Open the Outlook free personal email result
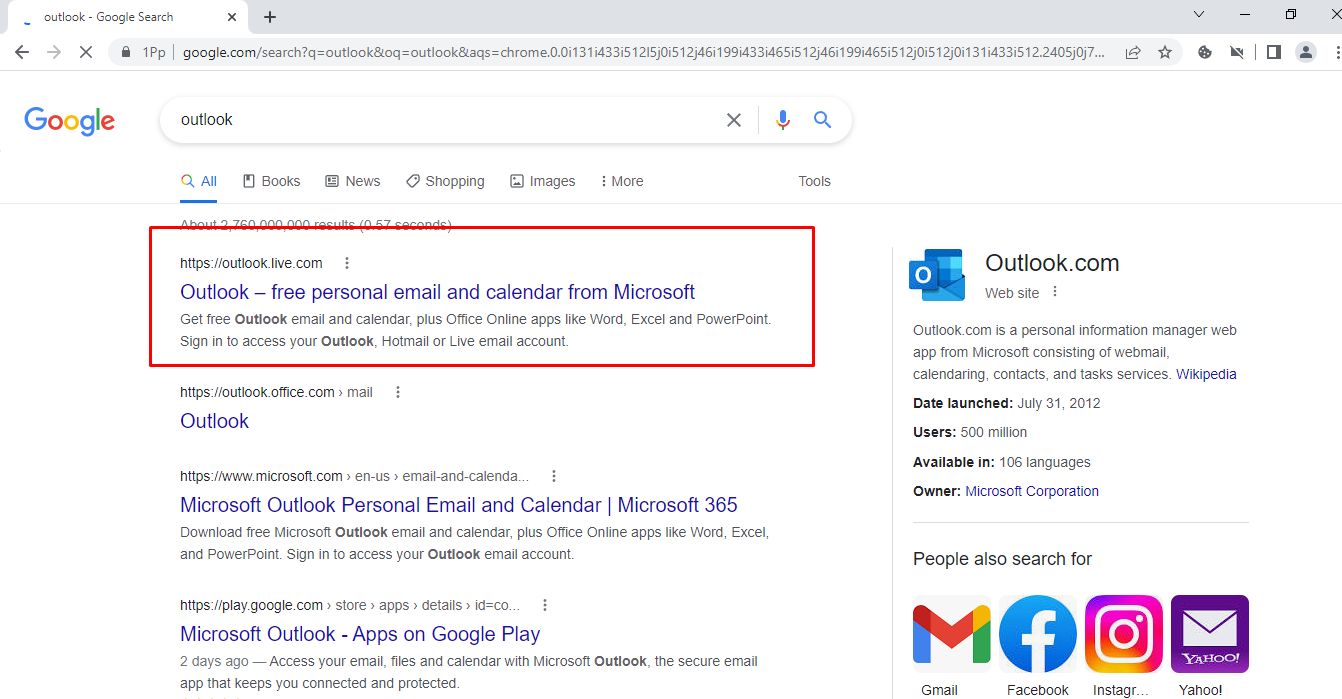The width and height of the screenshot is (1342, 699). tap(437, 292)
